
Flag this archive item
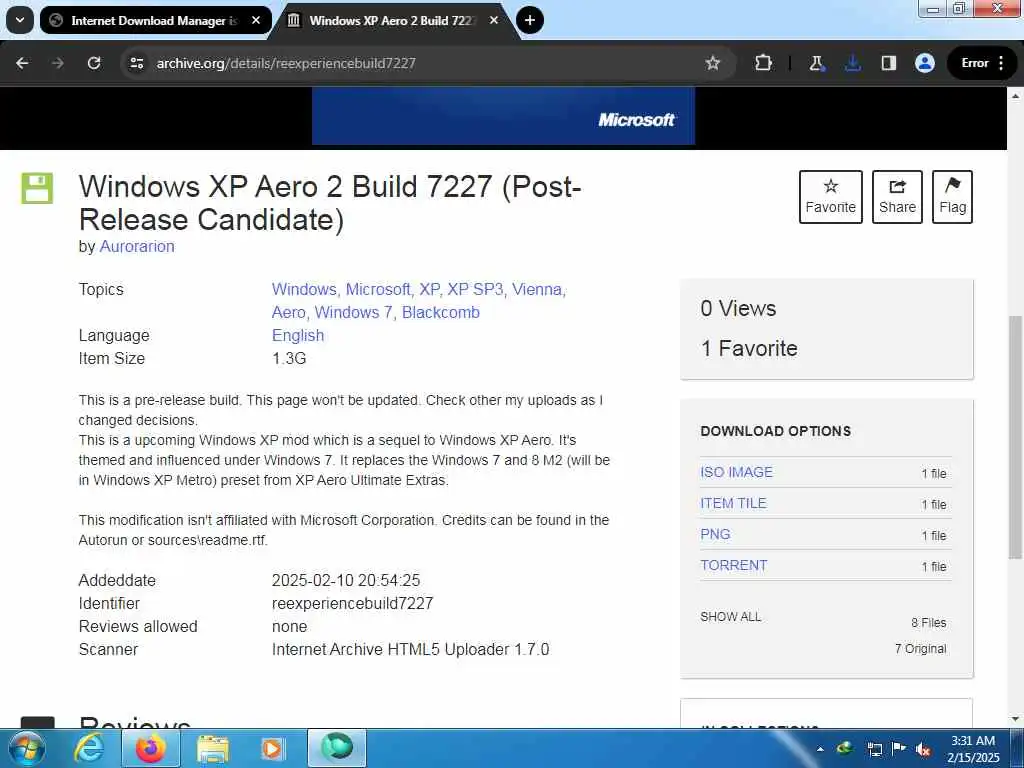(952, 197)
